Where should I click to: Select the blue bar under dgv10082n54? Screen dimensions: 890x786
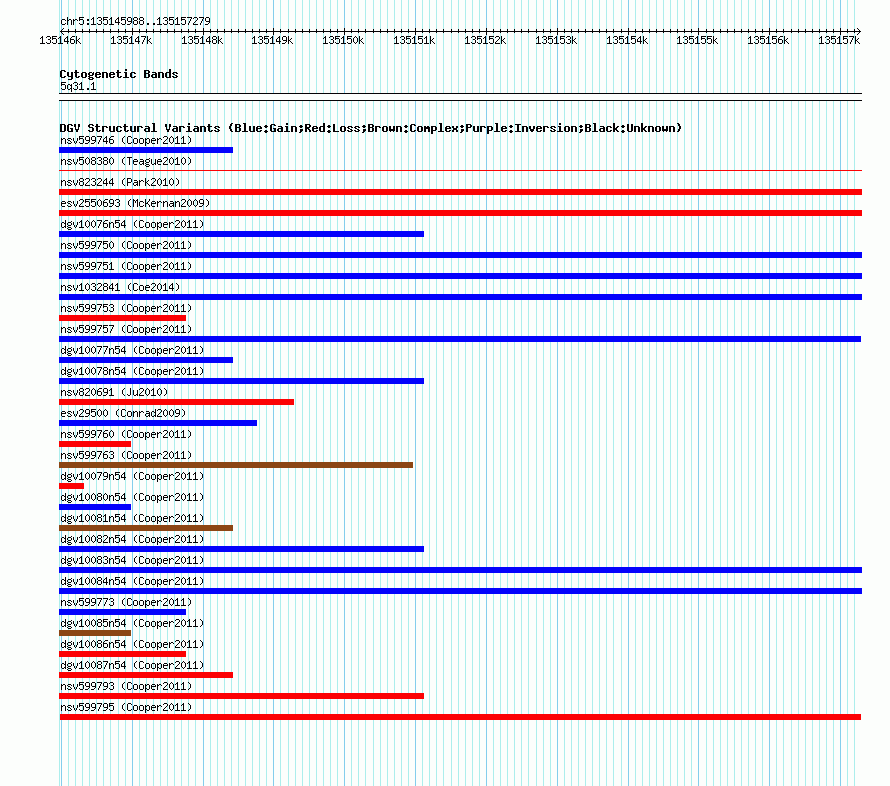click(x=241, y=549)
